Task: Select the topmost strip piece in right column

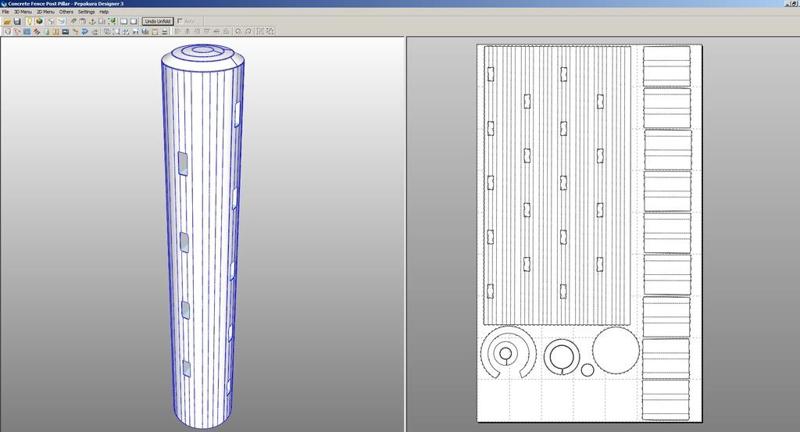Action: tap(667, 66)
